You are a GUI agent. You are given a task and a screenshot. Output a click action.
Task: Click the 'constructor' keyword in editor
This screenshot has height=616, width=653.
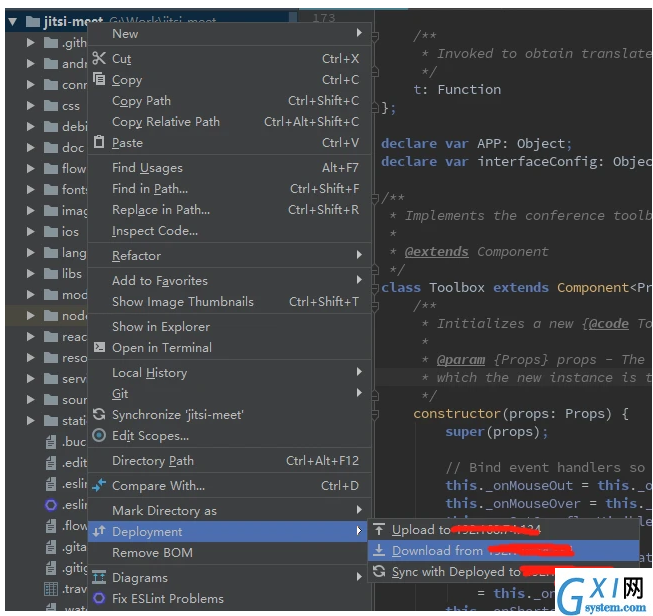[457, 414]
